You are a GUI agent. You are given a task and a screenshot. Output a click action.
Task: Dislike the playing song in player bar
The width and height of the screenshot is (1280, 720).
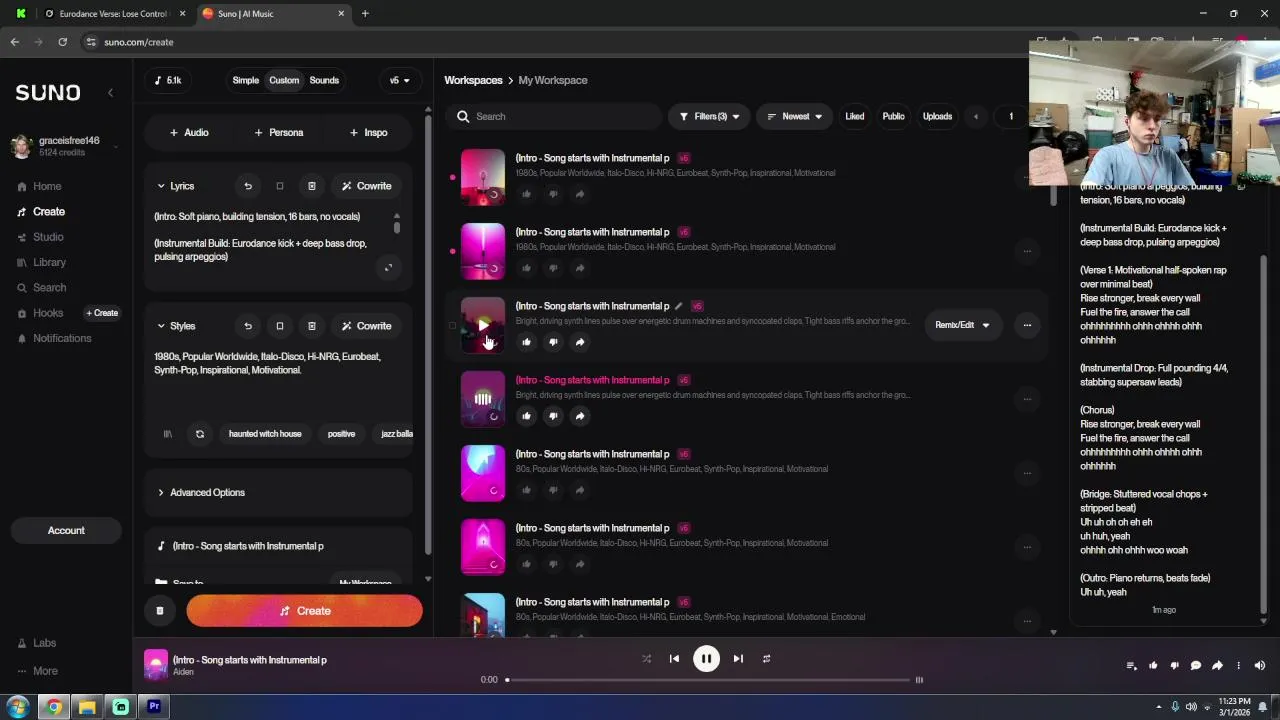pyautogui.click(x=1174, y=666)
